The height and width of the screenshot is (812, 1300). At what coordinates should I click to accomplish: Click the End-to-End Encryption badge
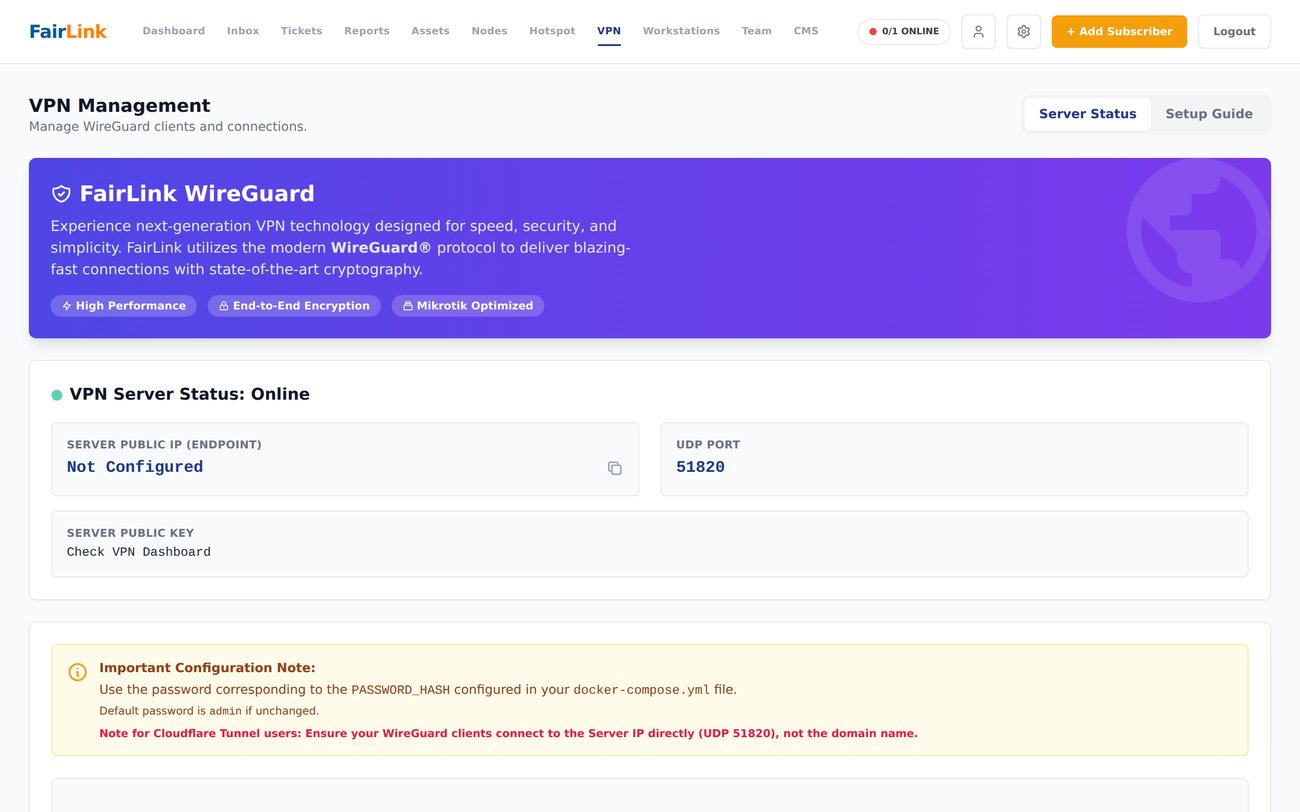294,306
